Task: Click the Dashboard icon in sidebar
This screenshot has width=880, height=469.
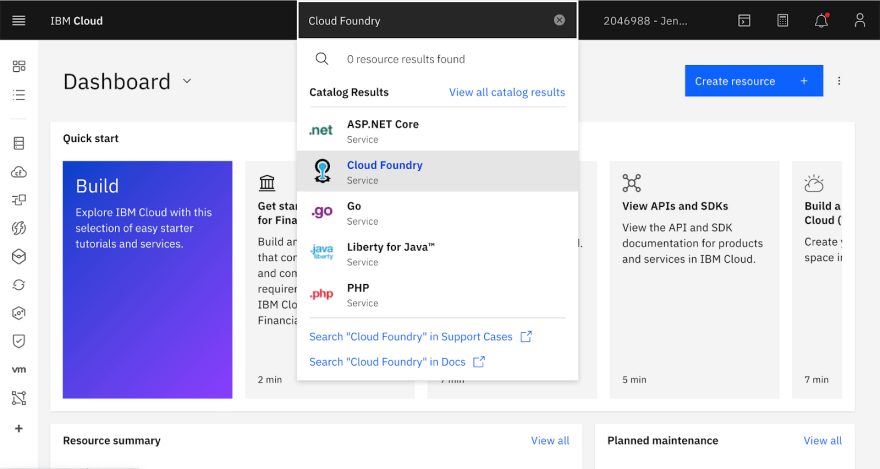Action: click(x=19, y=66)
